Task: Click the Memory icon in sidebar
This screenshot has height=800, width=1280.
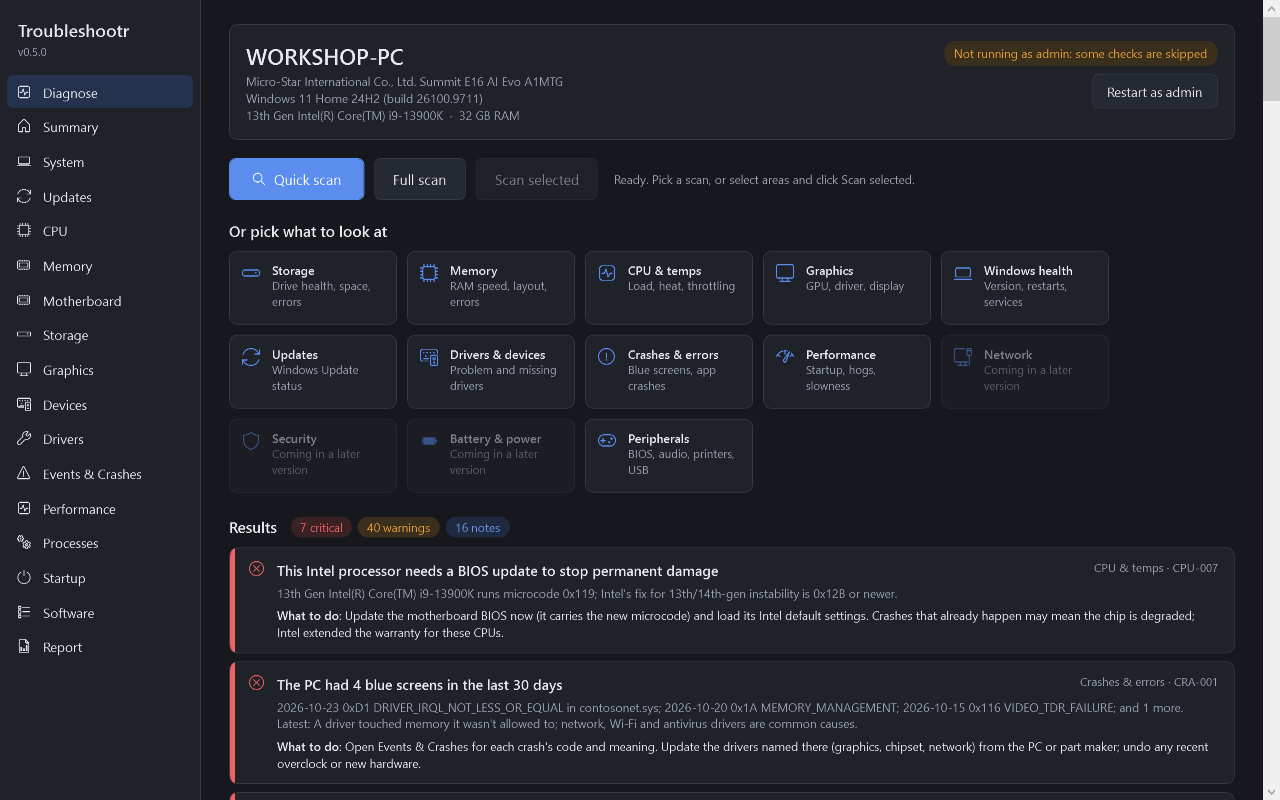Action: pos(24,266)
